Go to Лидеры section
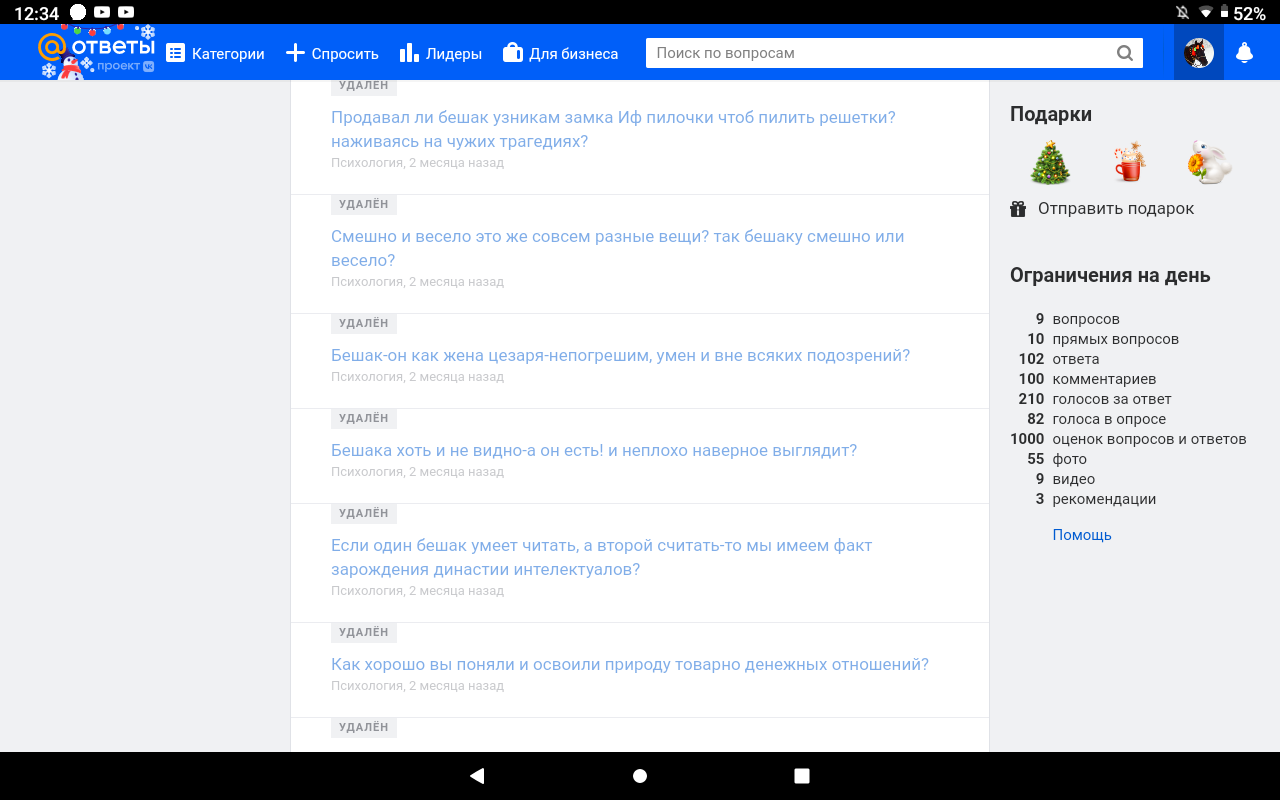 click(441, 53)
